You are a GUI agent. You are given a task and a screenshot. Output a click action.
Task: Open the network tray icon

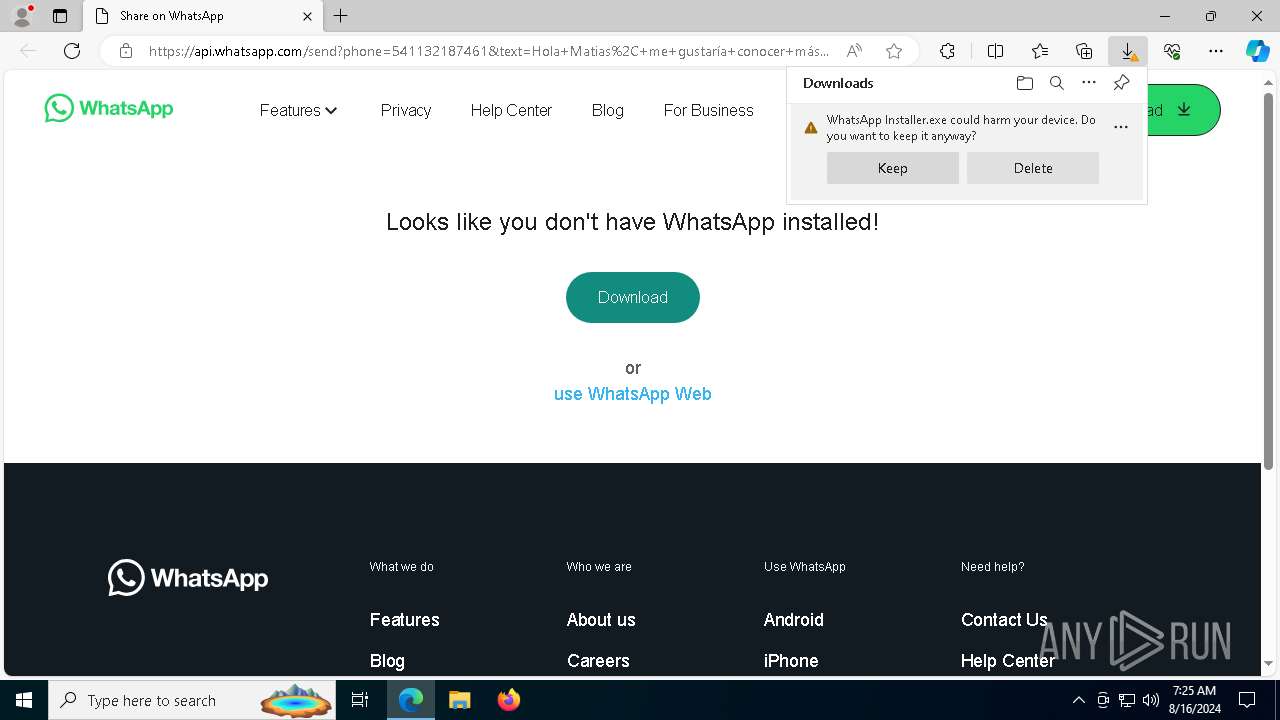coord(1127,700)
